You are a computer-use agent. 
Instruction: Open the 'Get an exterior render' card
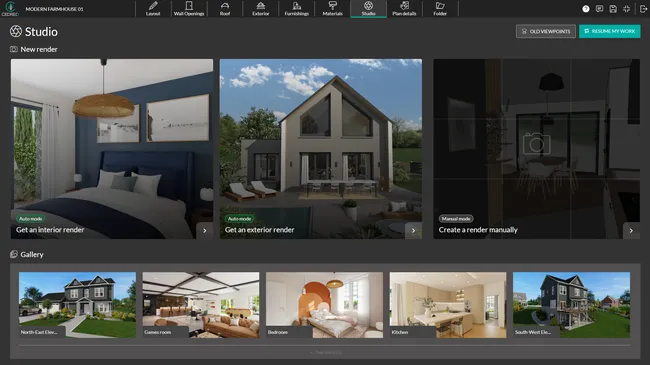coord(321,148)
